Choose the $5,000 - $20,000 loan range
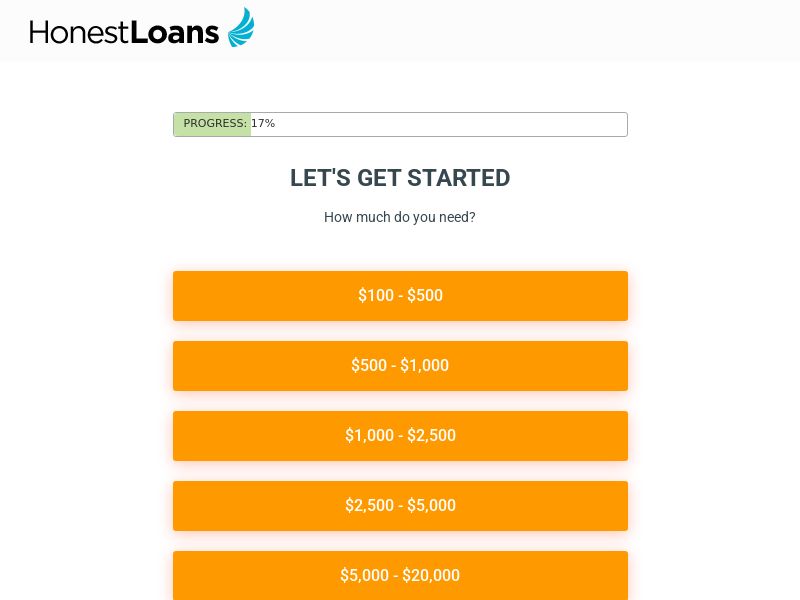Screen dimensions: 800x600 (400, 575)
